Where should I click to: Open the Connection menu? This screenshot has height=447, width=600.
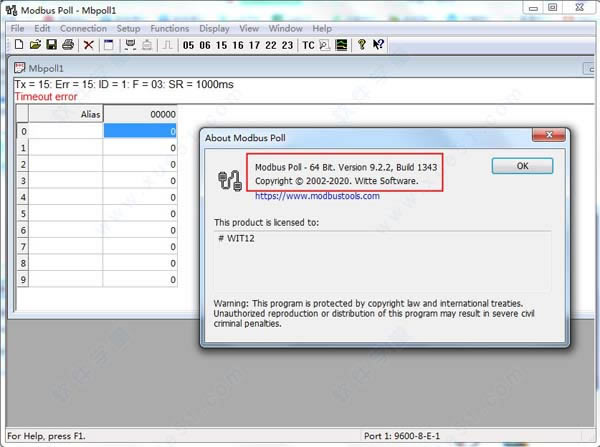tap(83, 28)
